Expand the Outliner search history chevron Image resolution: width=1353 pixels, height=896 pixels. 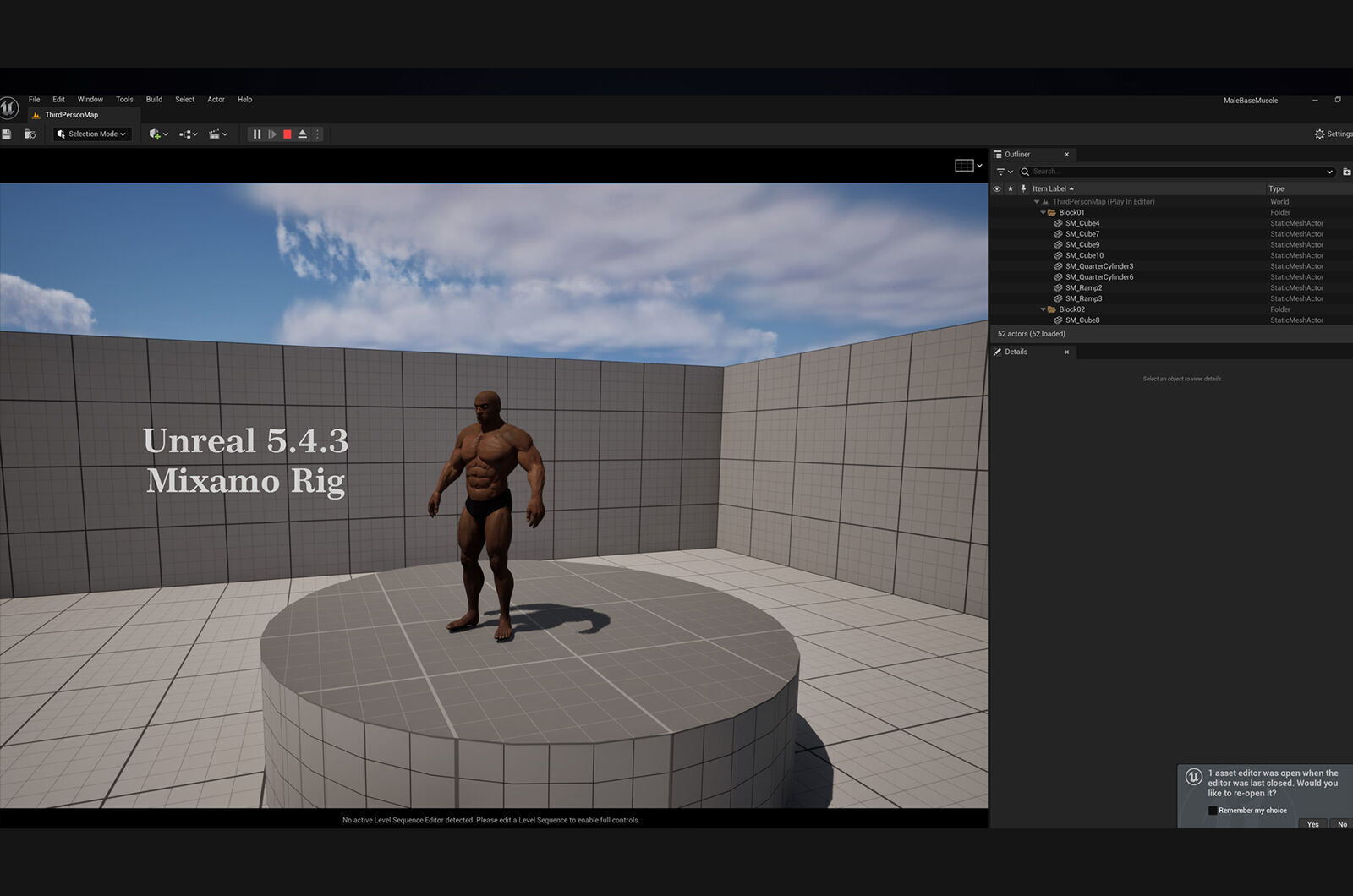click(1329, 172)
